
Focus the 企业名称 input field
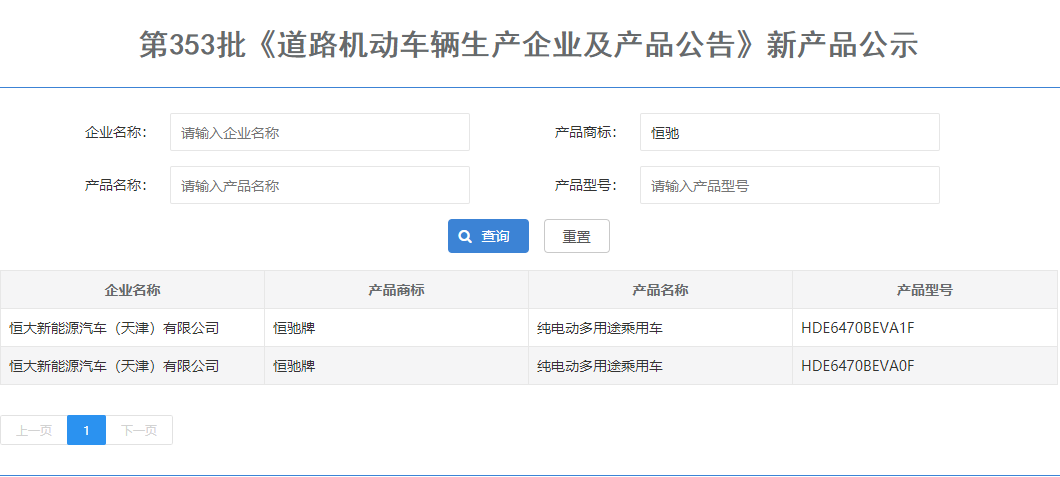click(320, 132)
